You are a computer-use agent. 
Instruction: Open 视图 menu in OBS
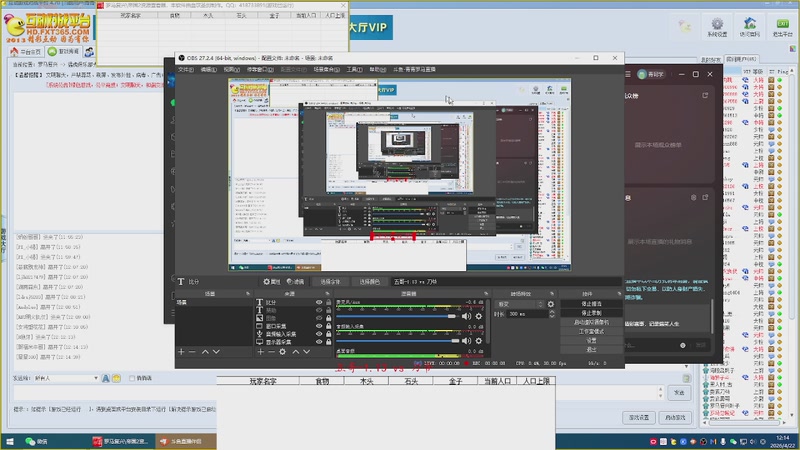click(x=231, y=69)
